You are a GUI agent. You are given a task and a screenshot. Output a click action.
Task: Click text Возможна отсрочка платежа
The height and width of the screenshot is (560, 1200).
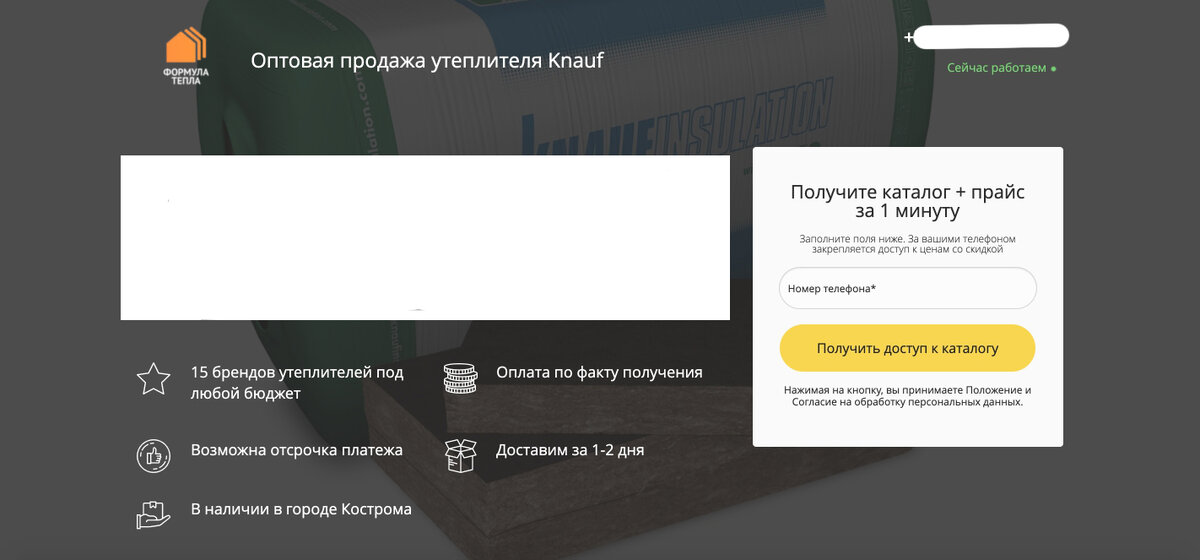297,450
